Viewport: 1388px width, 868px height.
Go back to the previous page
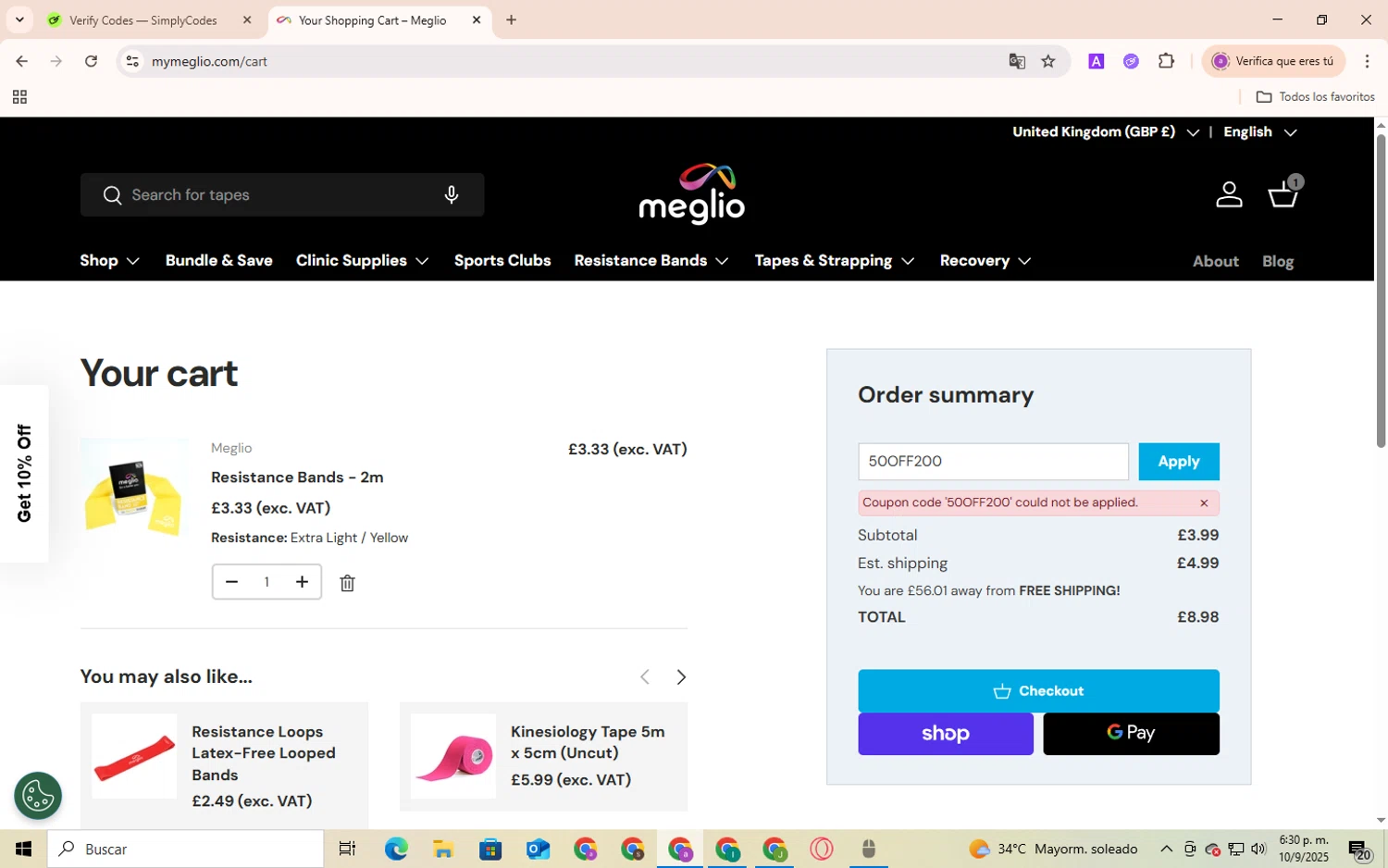coord(21,61)
